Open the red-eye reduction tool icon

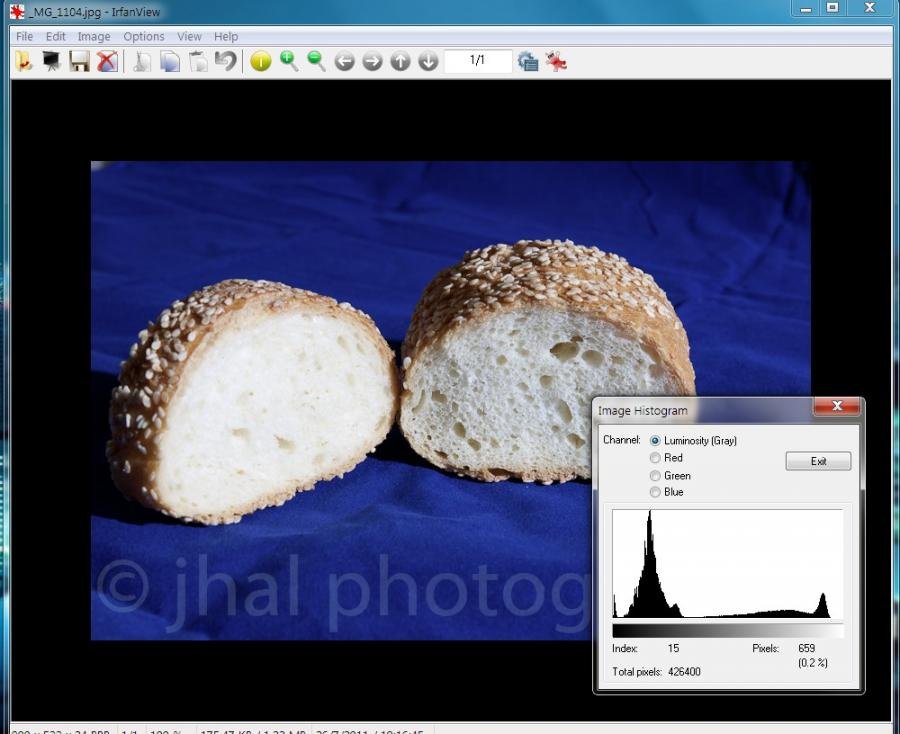click(556, 61)
